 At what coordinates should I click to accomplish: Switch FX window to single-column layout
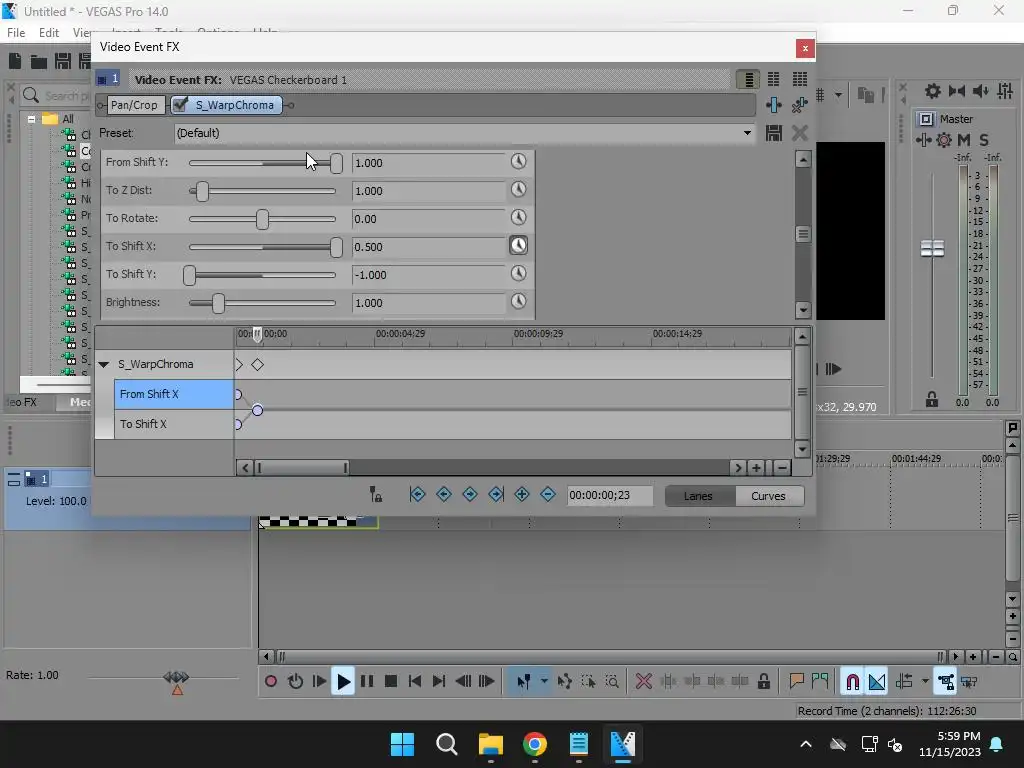(x=748, y=80)
